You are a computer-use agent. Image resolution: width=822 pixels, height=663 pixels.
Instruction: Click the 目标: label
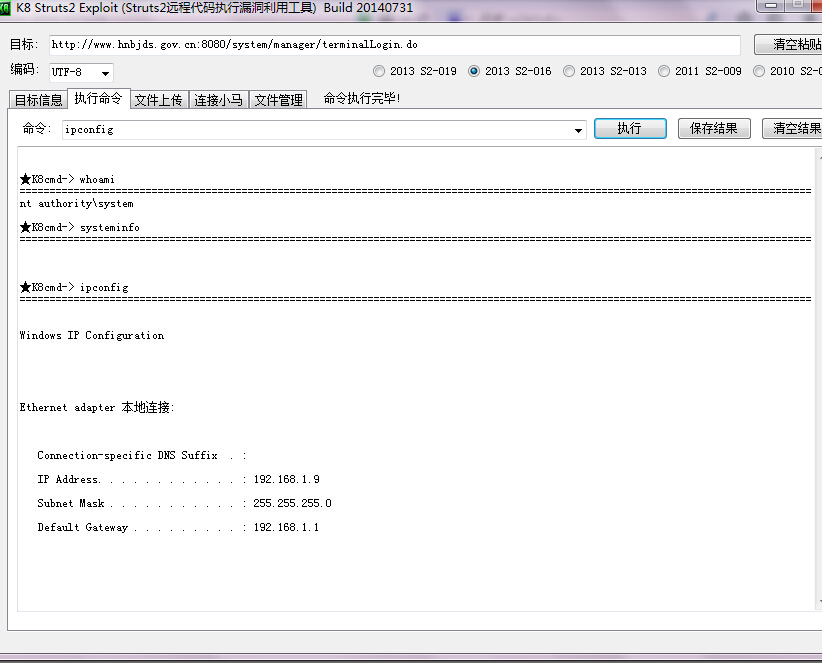pyautogui.click(x=24, y=44)
